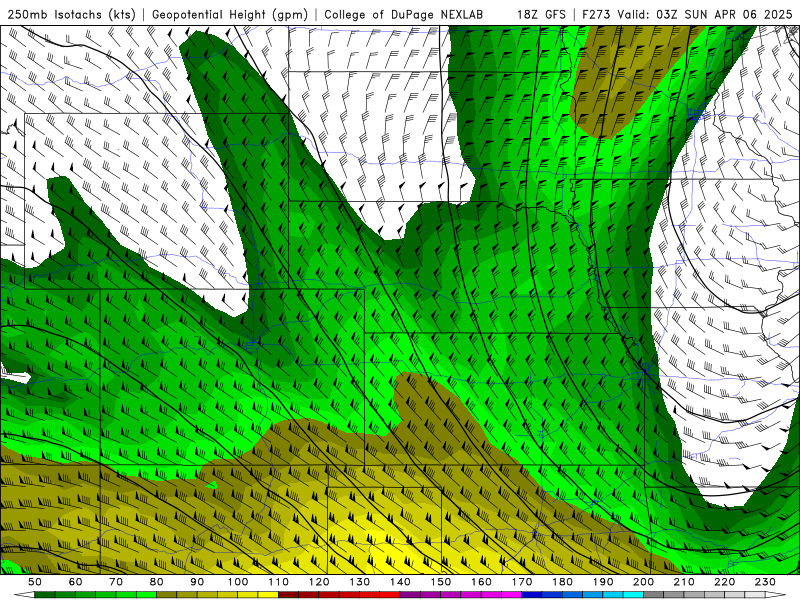Click the dark gray swatch starting at 200
The height and width of the screenshot is (600, 800).
pyautogui.click(x=654, y=595)
